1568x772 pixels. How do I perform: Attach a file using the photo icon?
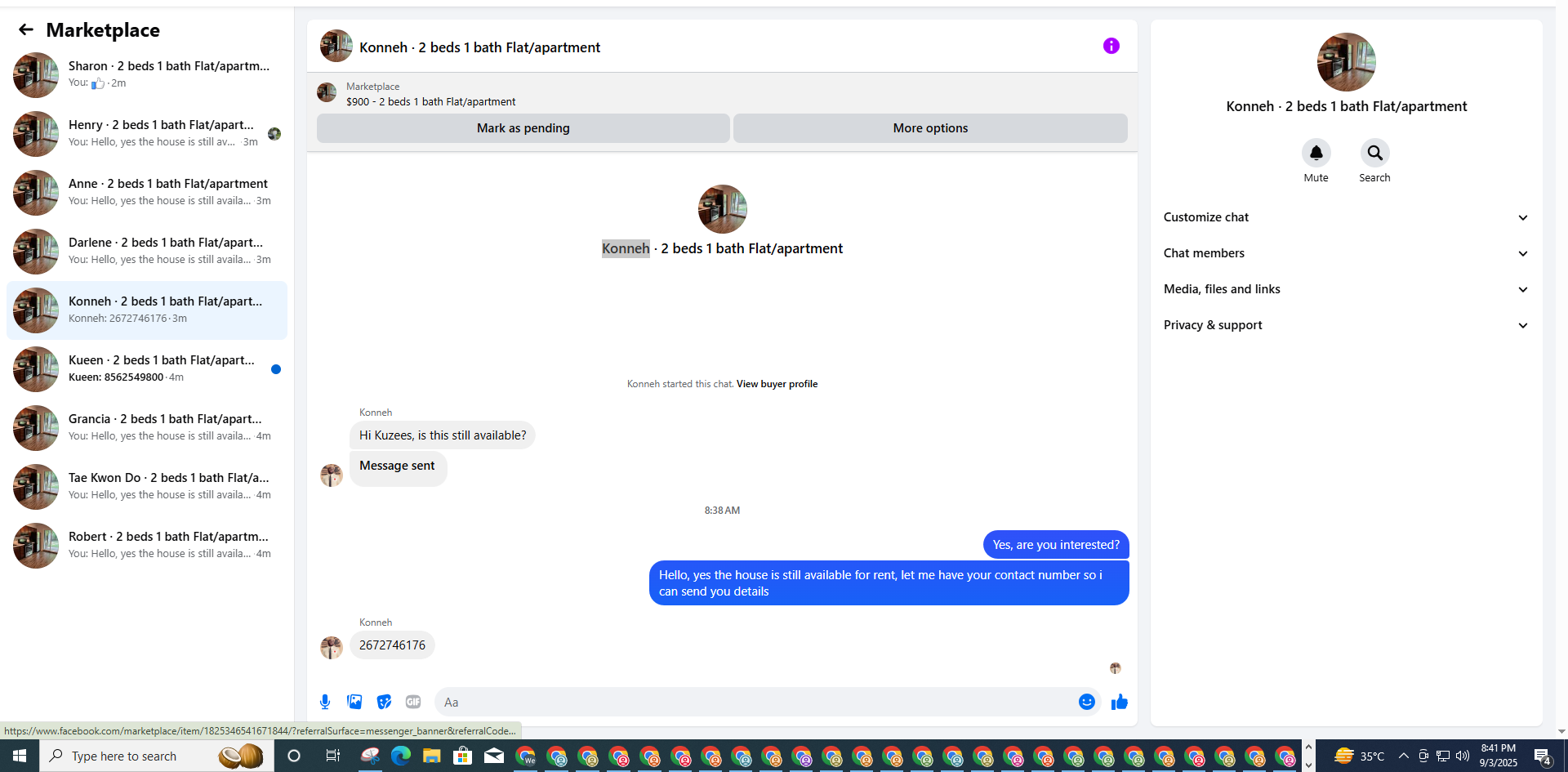coord(354,702)
